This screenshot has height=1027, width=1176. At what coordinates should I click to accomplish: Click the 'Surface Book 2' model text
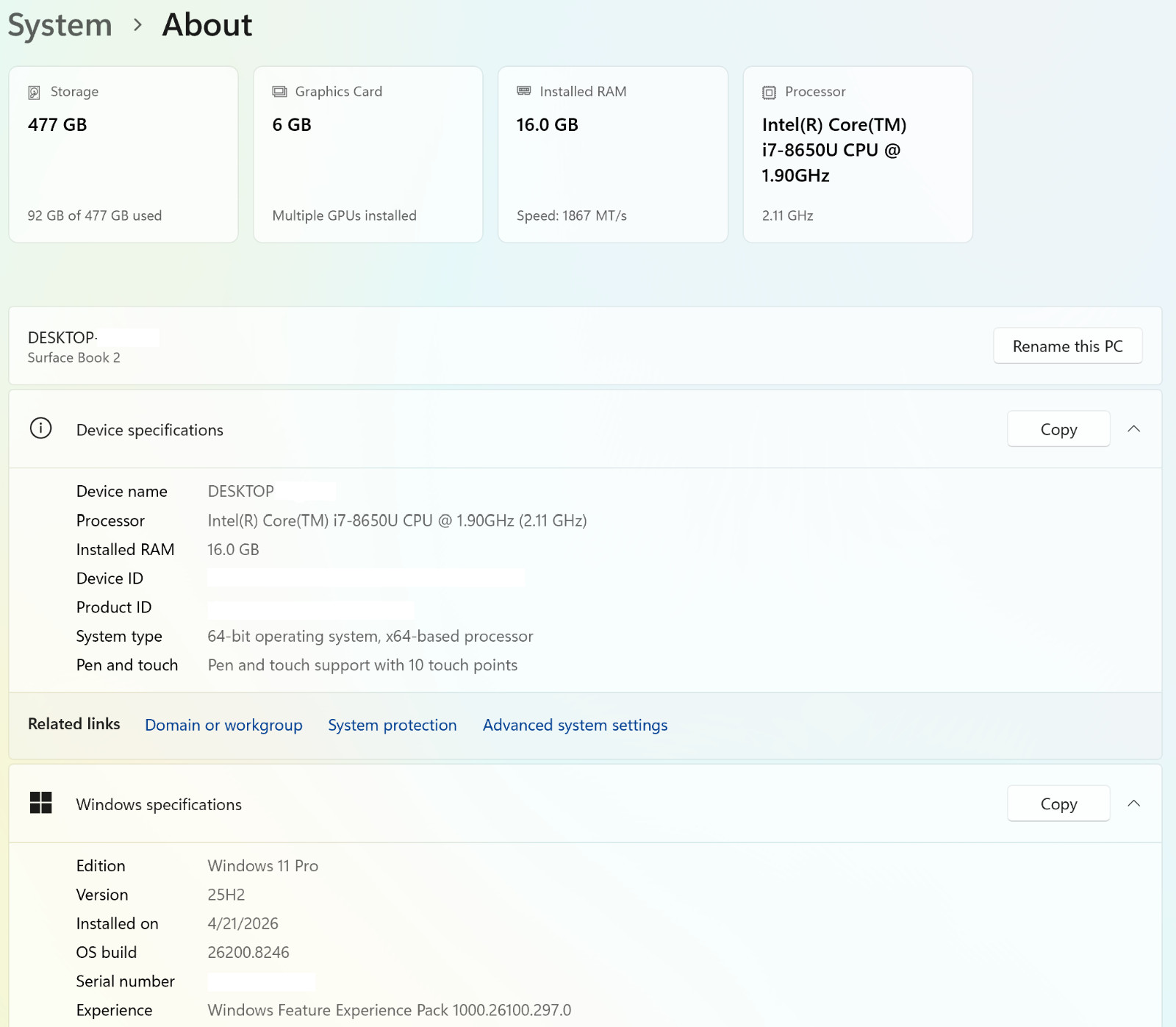(73, 357)
